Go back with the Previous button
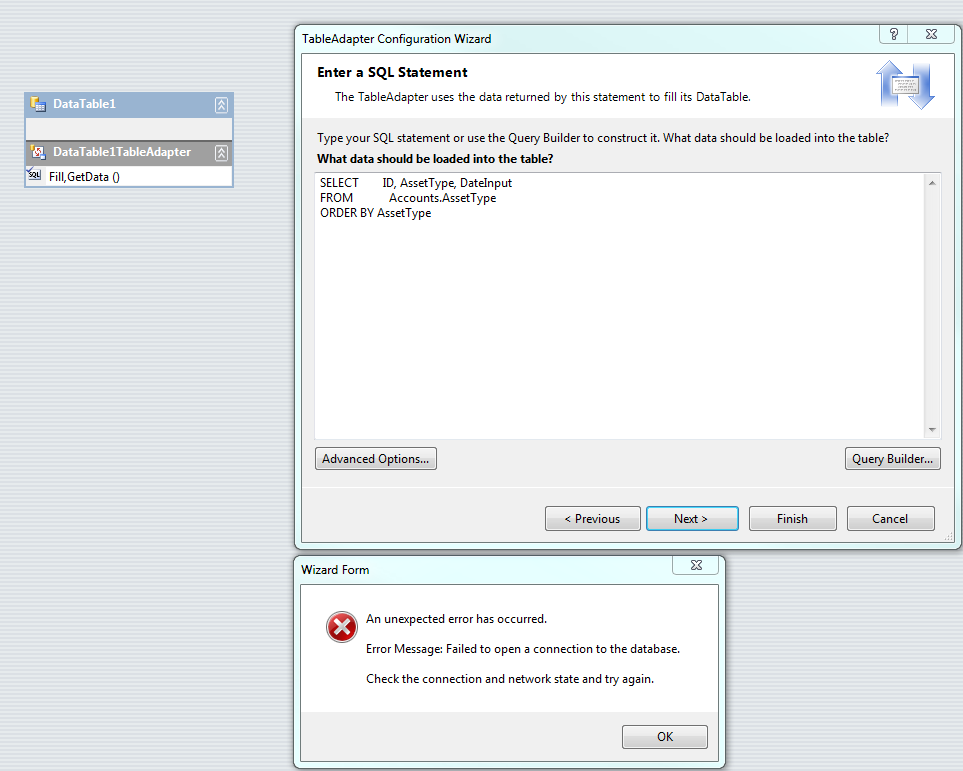 592,519
